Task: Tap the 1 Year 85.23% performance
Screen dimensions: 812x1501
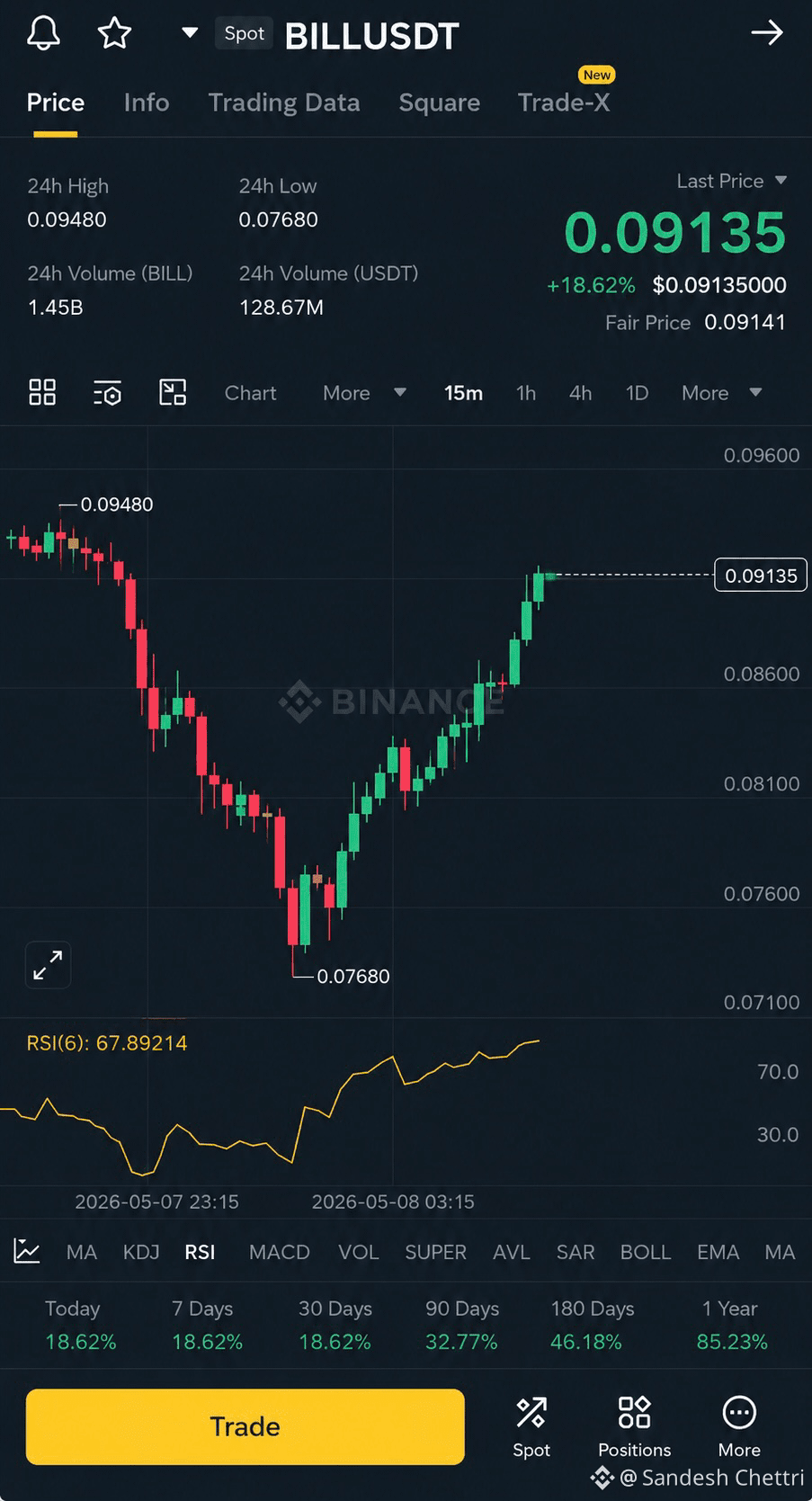Action: click(x=732, y=1342)
